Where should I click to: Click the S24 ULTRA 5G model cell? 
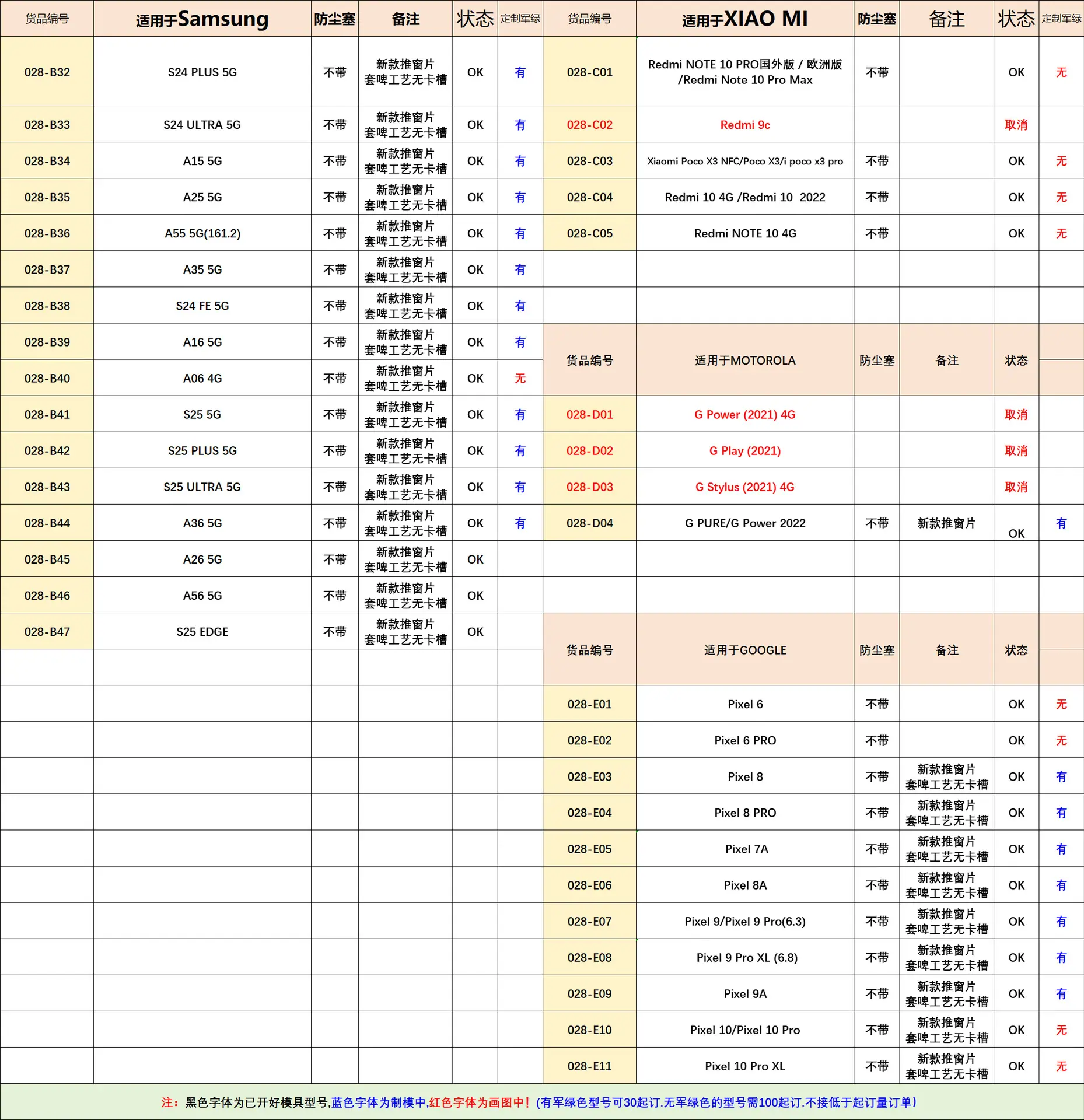pos(202,125)
